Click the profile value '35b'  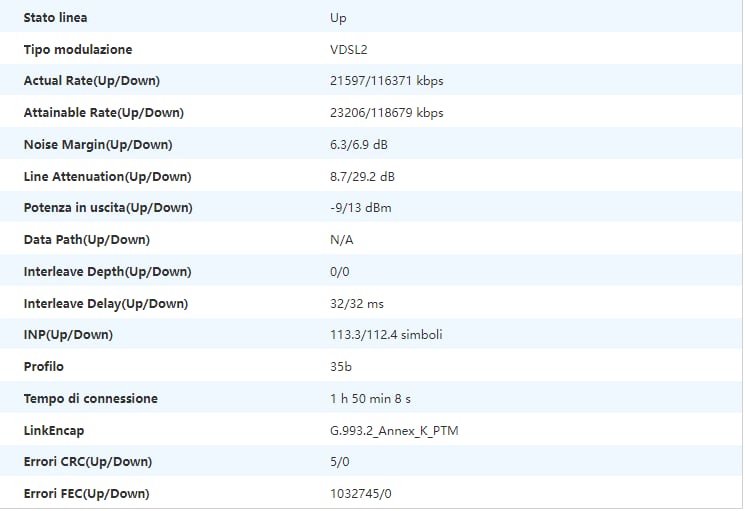(x=341, y=367)
